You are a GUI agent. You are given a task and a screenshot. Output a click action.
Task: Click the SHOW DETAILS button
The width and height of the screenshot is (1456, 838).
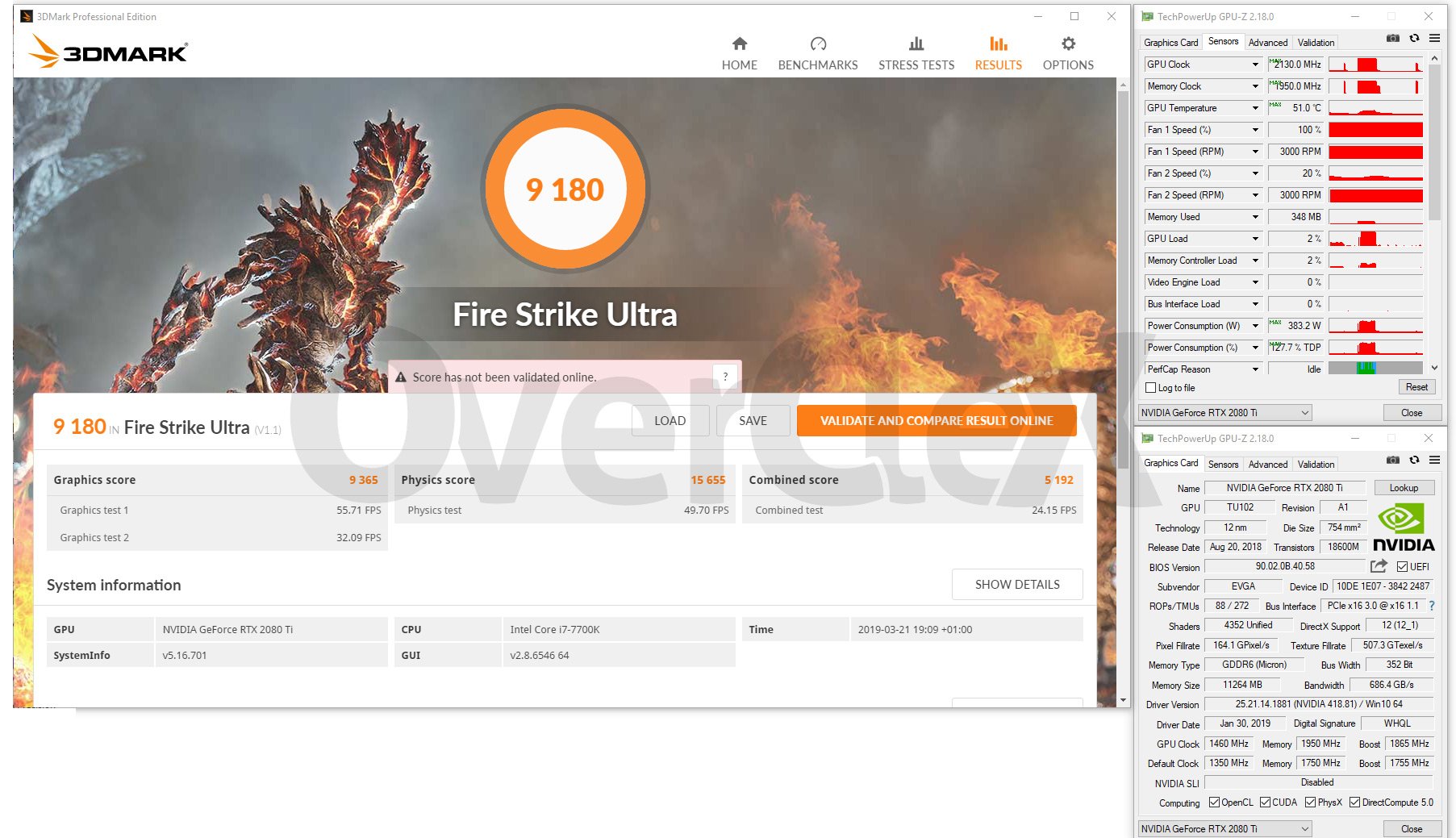click(1017, 584)
